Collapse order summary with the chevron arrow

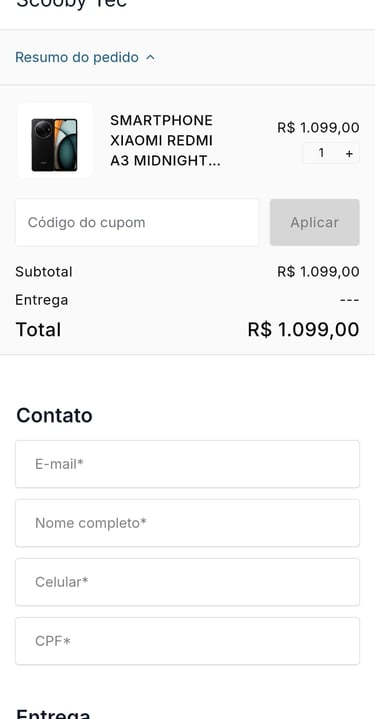click(150, 58)
